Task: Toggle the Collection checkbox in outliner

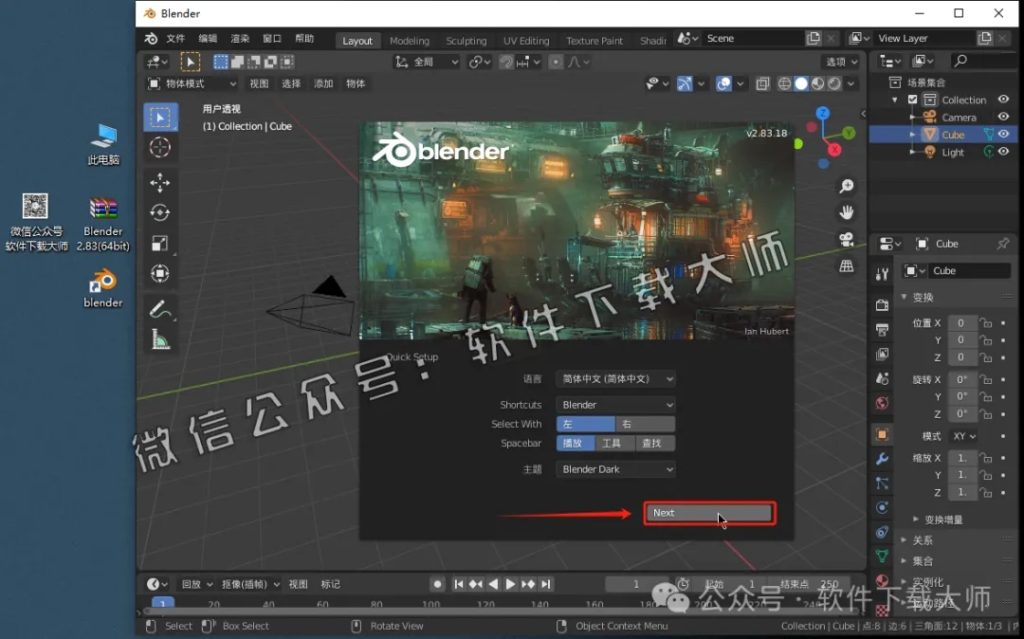Action: point(913,99)
